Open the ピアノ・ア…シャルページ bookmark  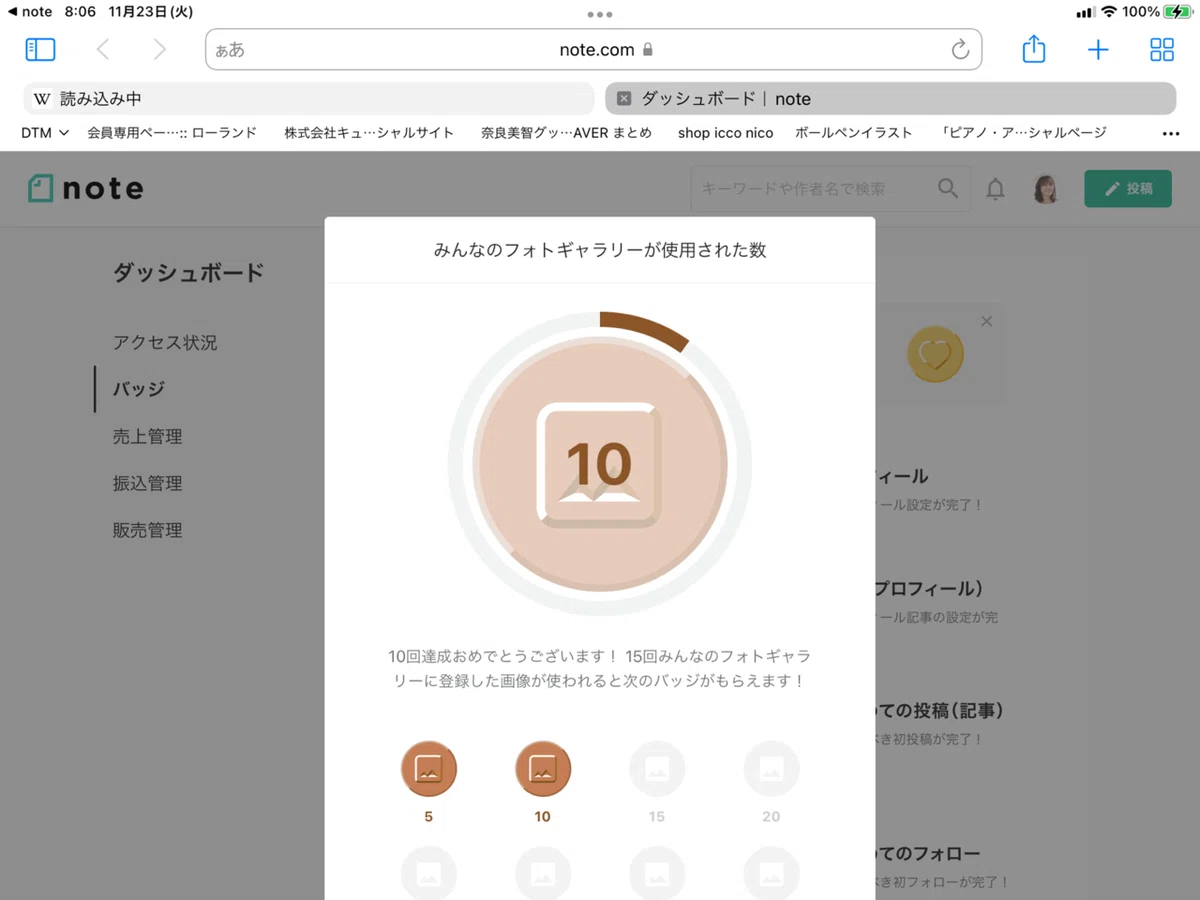coord(1024,132)
